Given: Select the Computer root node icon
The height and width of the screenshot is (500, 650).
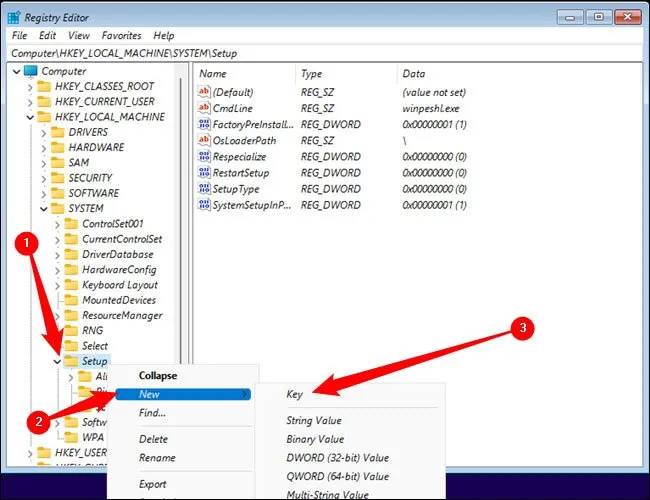Looking at the screenshot, I should [x=29, y=71].
